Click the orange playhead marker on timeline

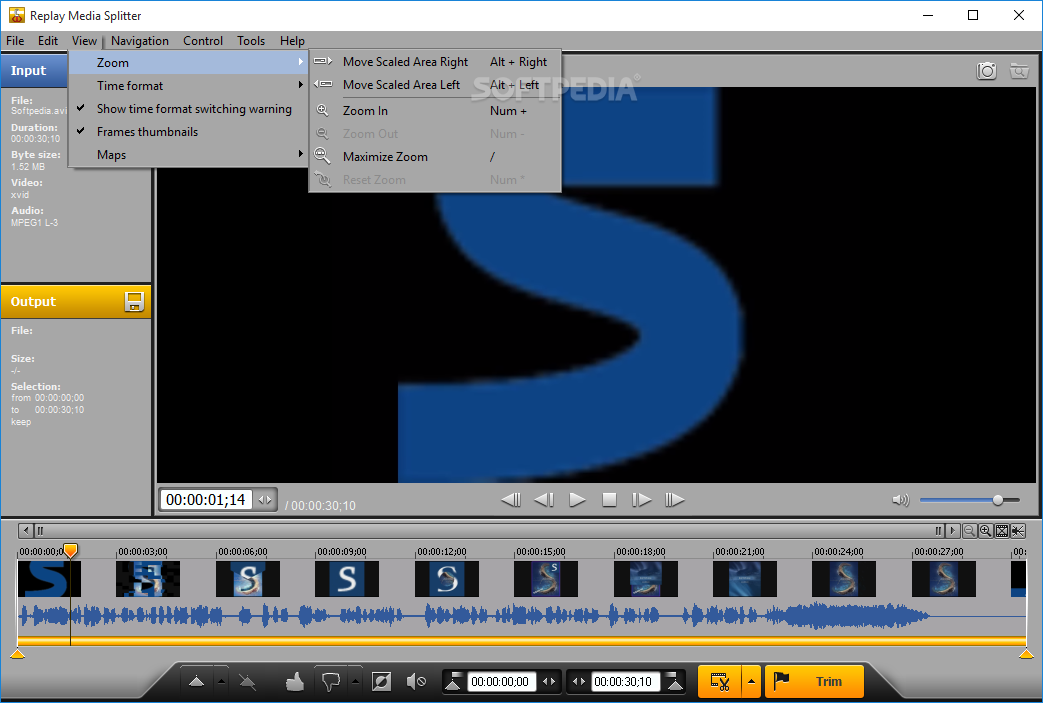(x=71, y=551)
